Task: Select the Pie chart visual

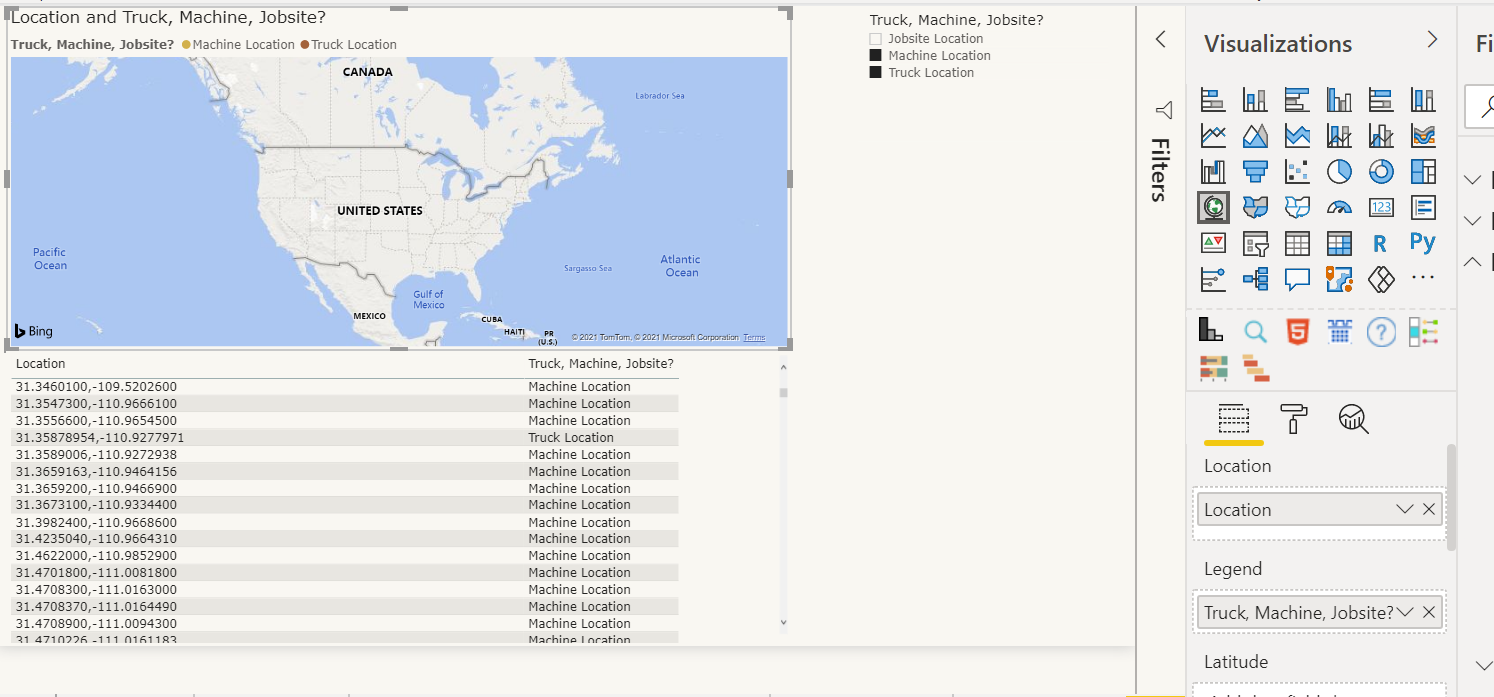Action: point(1339,171)
